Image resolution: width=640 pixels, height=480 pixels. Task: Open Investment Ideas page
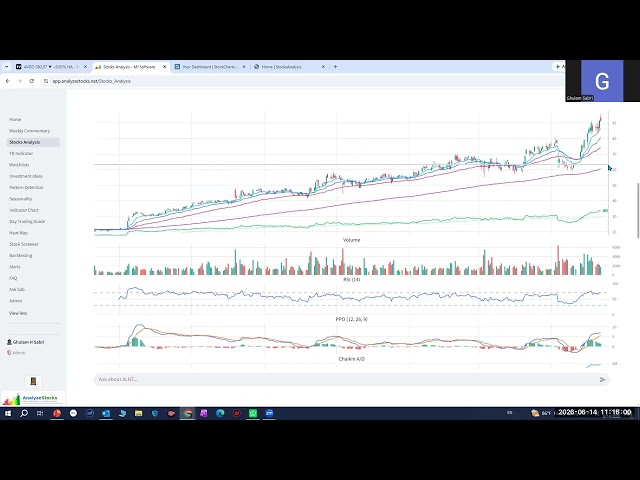26,176
